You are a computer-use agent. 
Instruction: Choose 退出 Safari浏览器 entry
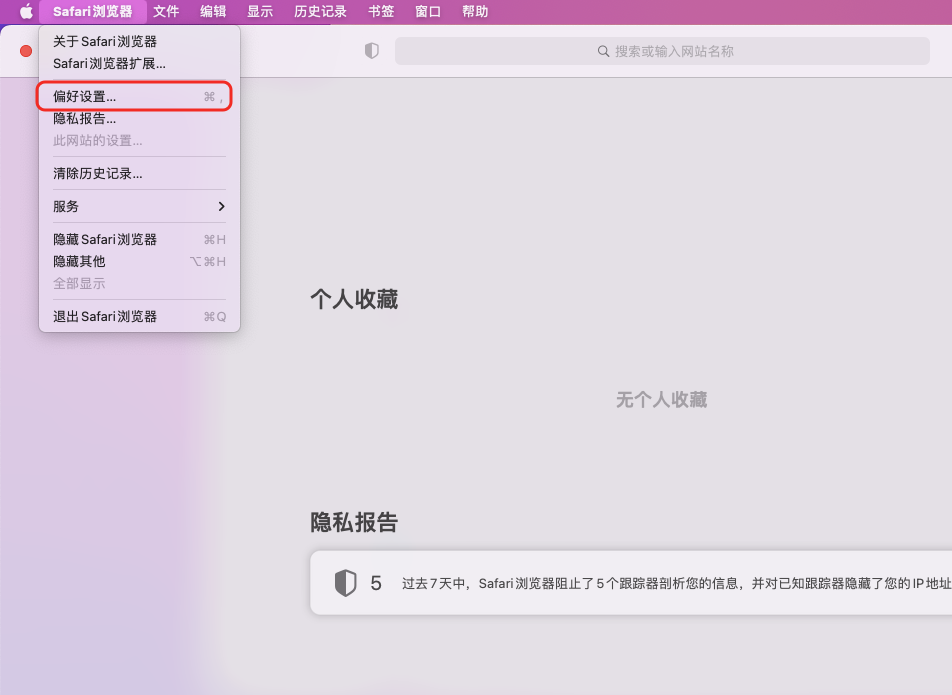coord(139,317)
